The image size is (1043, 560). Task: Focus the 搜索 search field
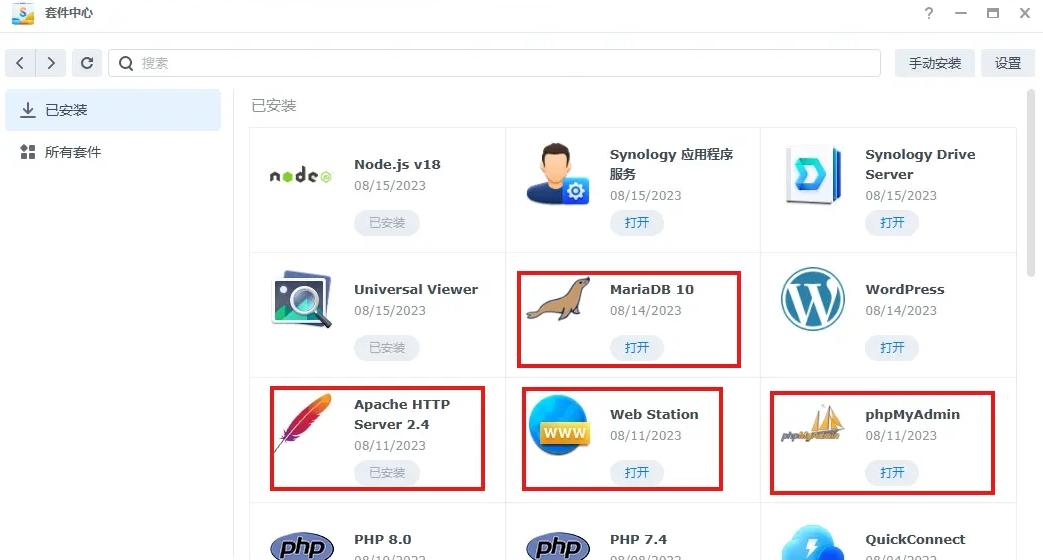pyautogui.click(x=494, y=63)
